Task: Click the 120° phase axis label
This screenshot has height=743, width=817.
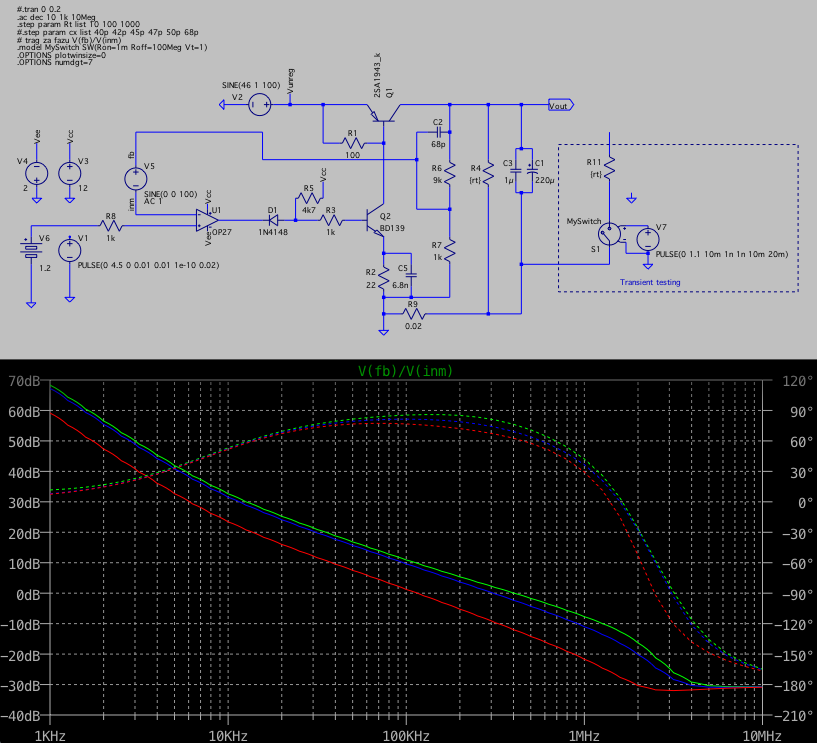Action: (797, 381)
